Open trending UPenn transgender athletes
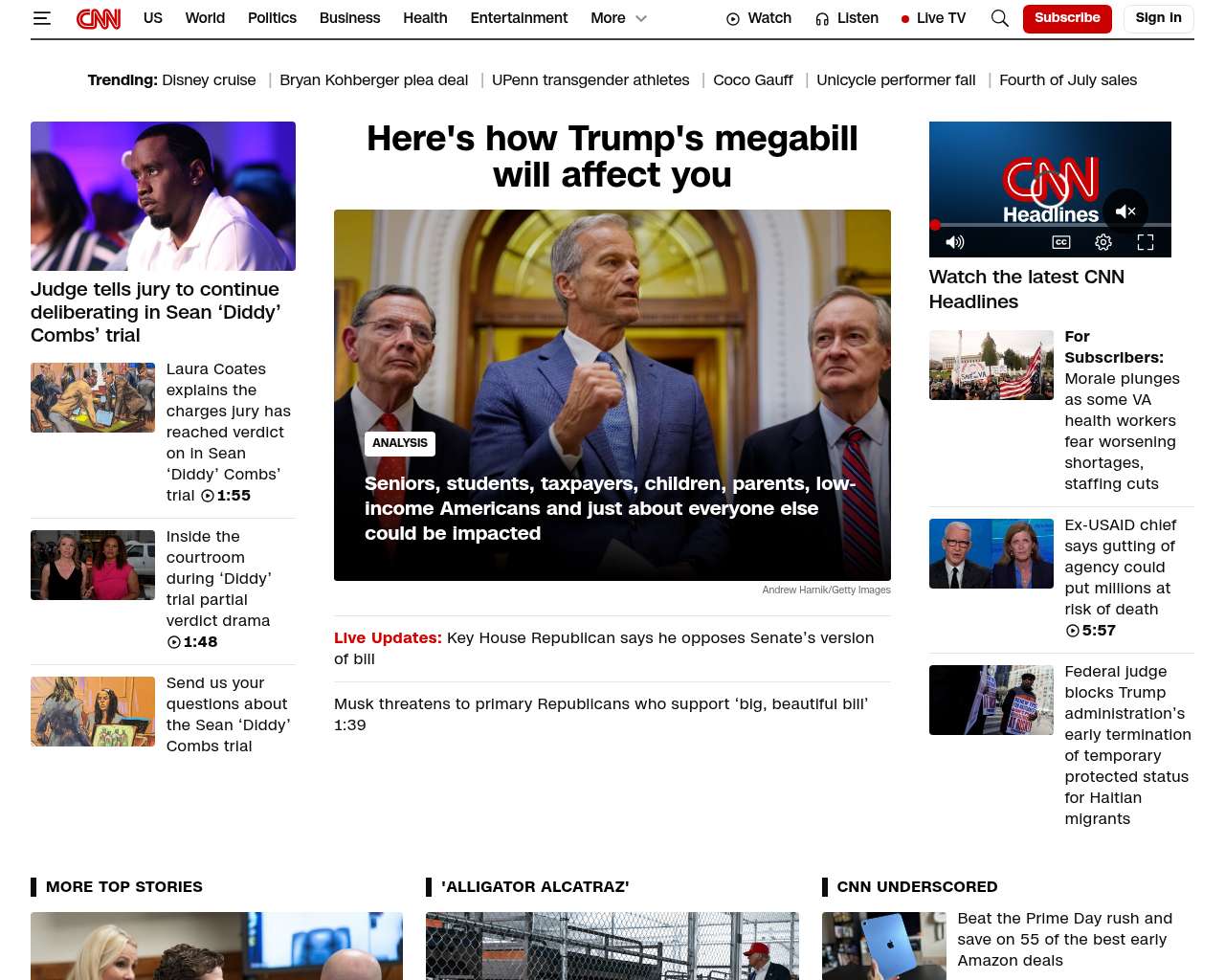 point(590,80)
